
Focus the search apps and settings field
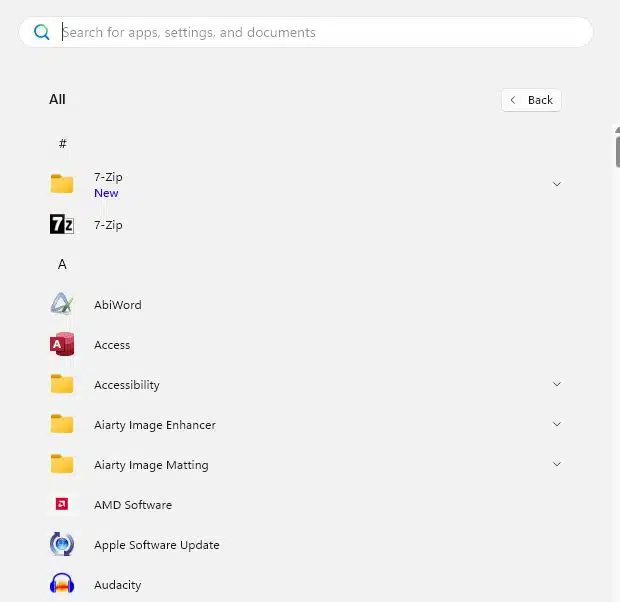click(x=320, y=32)
